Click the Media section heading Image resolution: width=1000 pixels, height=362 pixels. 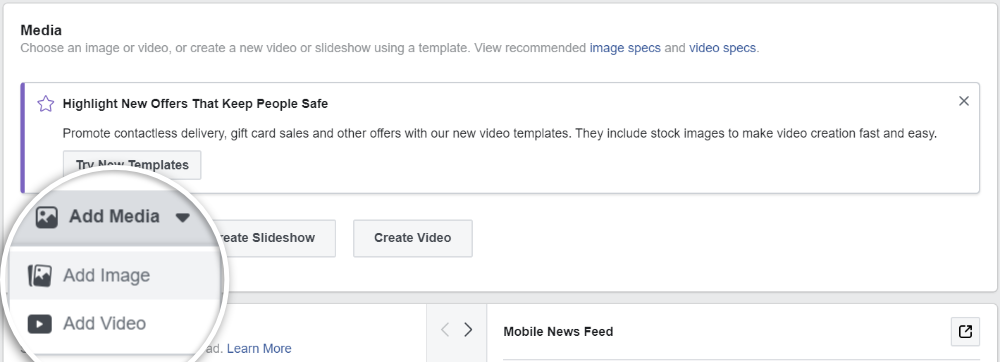point(41,30)
